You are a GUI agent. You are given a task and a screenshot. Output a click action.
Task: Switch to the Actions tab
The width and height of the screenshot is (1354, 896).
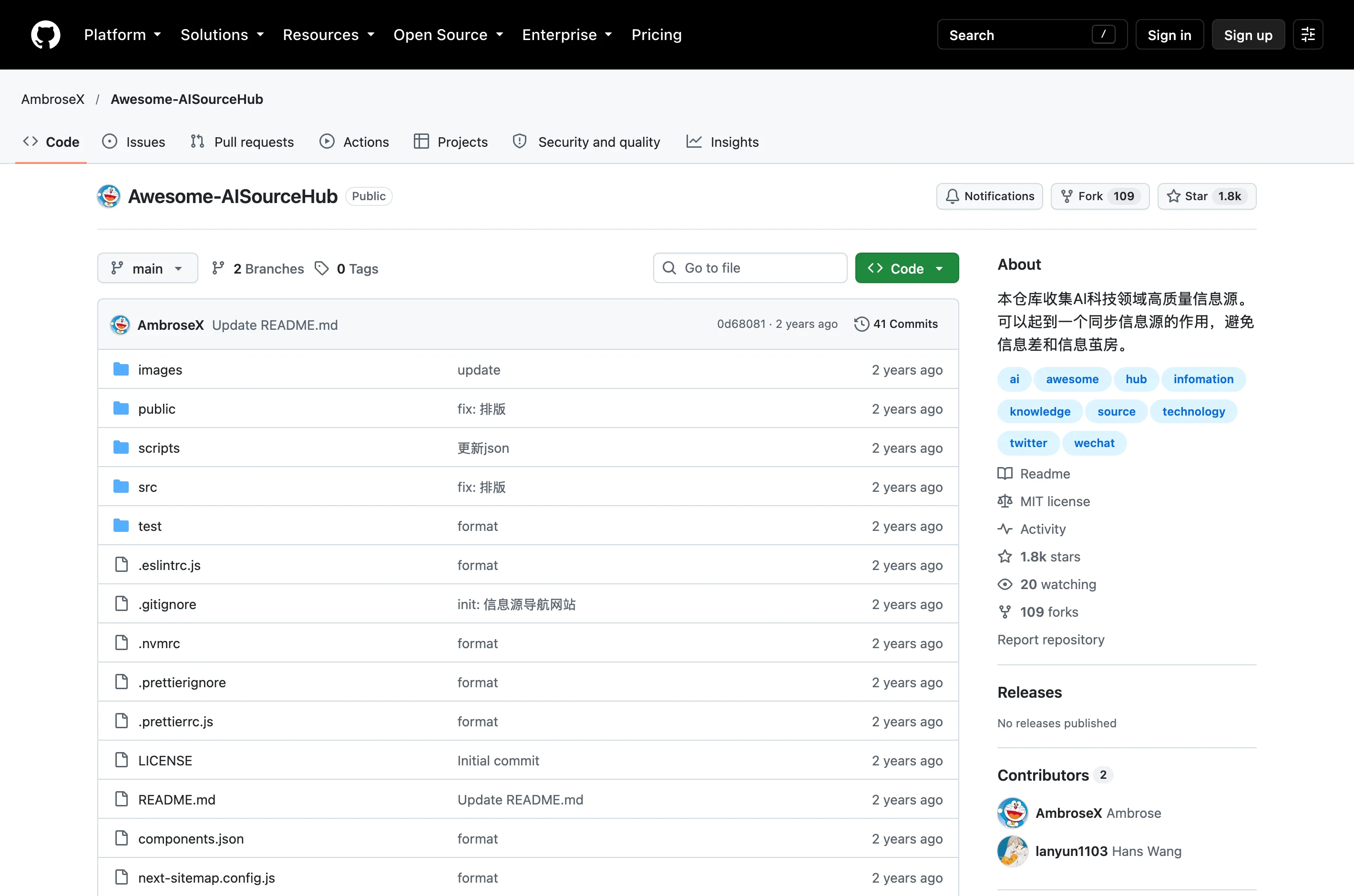(x=354, y=142)
